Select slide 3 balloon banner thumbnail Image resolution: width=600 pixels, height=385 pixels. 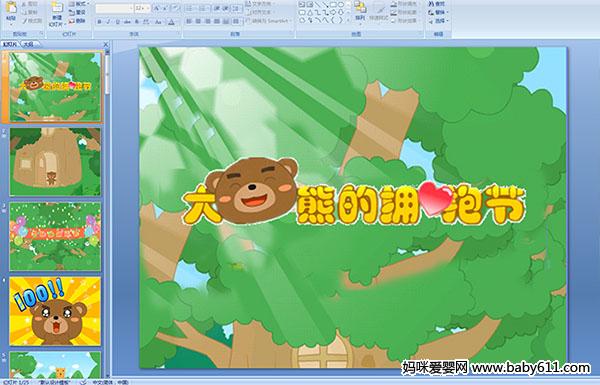pos(55,237)
